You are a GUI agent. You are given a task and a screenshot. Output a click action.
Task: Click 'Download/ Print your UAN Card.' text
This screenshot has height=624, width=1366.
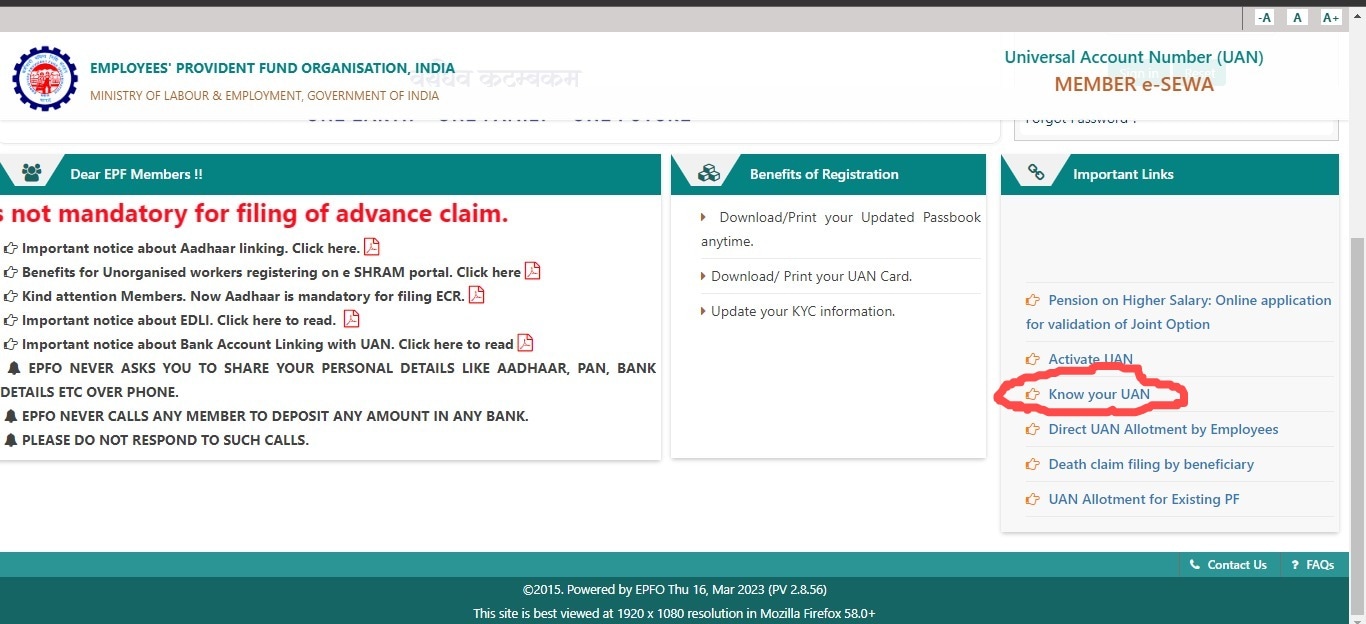[811, 276]
